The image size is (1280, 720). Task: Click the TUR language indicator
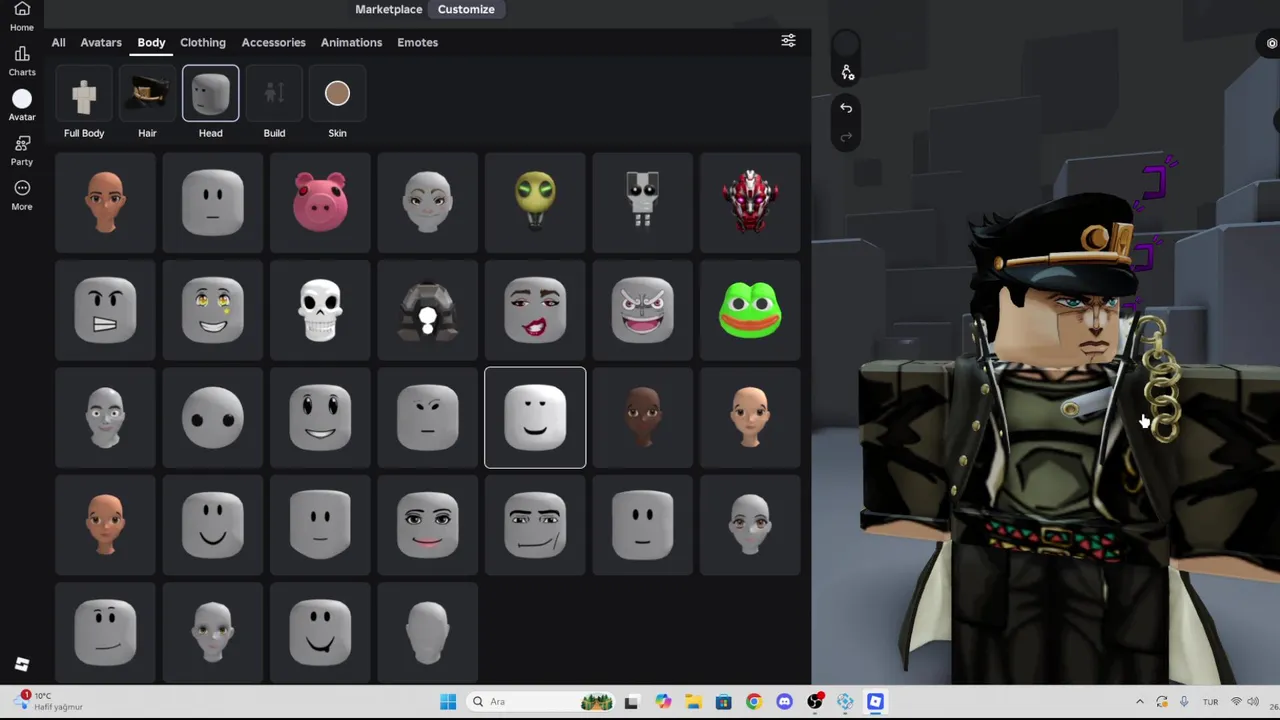click(x=1210, y=702)
